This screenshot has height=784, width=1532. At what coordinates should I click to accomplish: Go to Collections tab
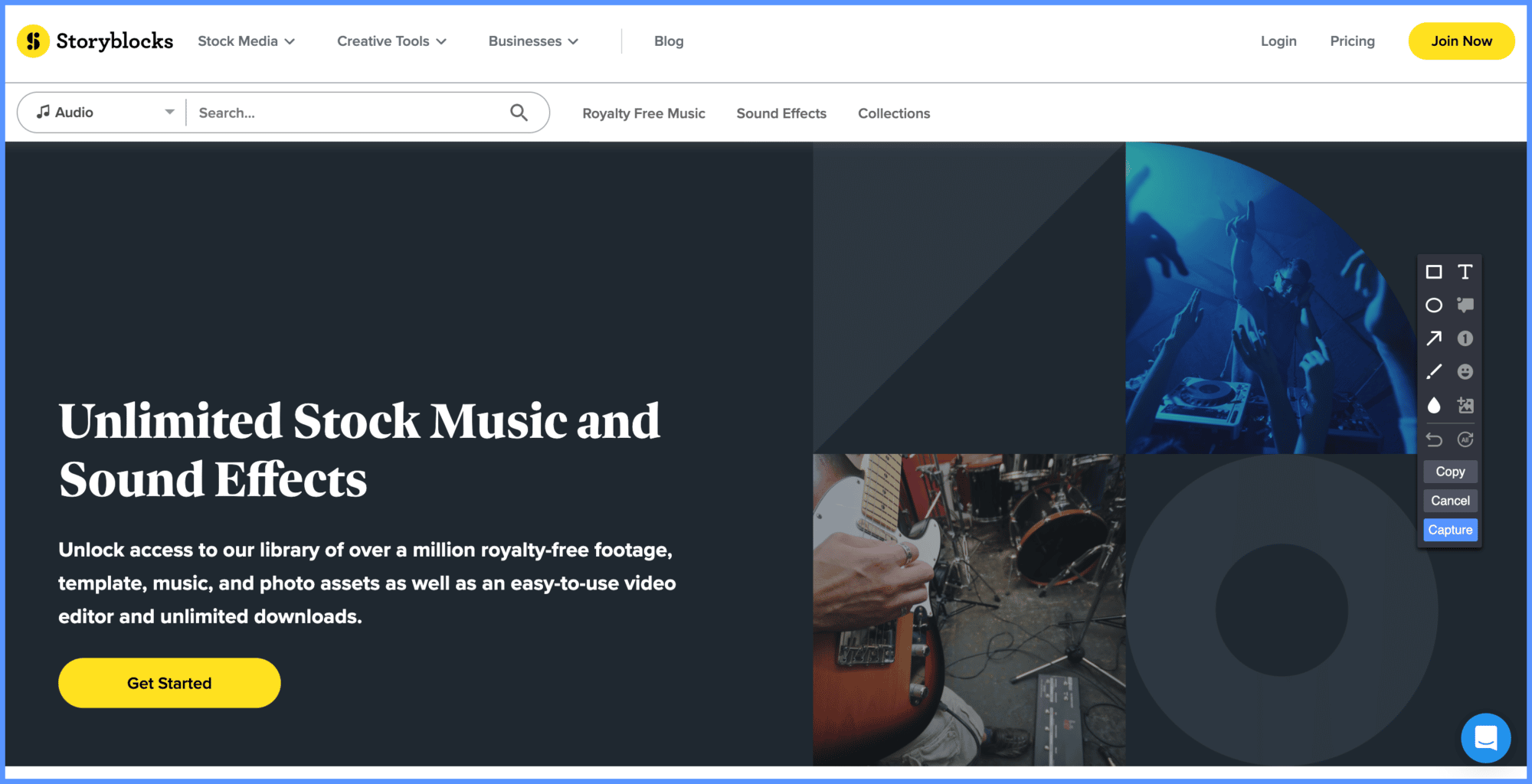click(894, 113)
